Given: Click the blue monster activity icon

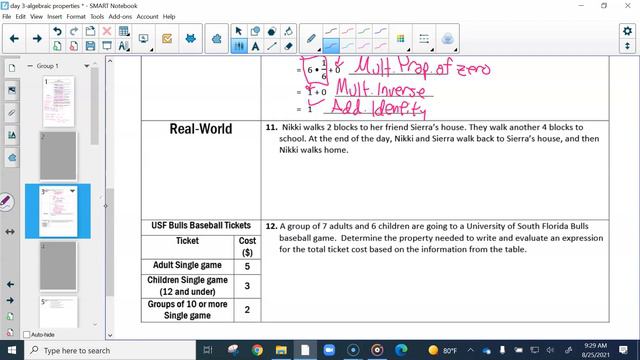Looking at the screenshot, I should [190, 39].
